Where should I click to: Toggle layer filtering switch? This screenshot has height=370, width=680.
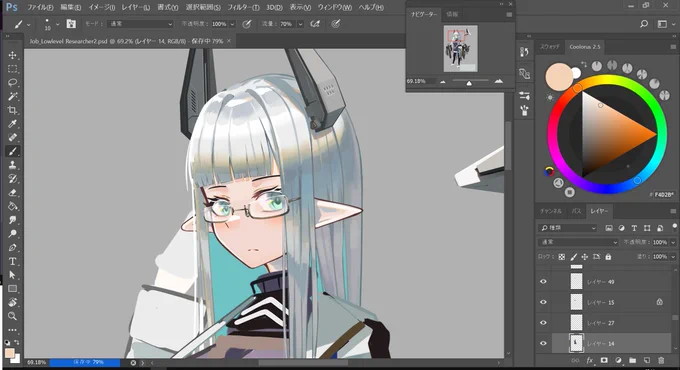(674, 227)
